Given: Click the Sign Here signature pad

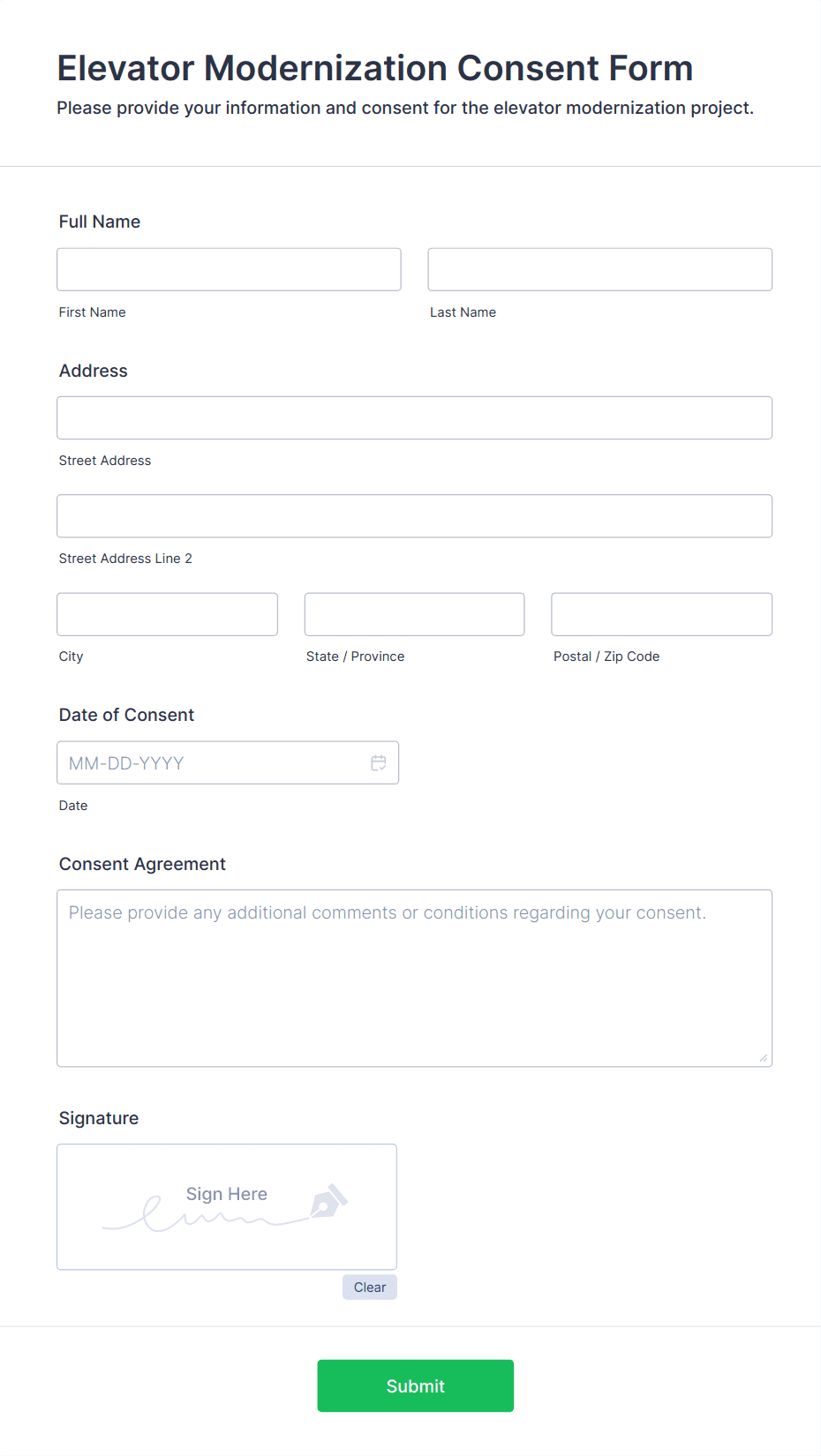Looking at the screenshot, I should point(226,1207).
